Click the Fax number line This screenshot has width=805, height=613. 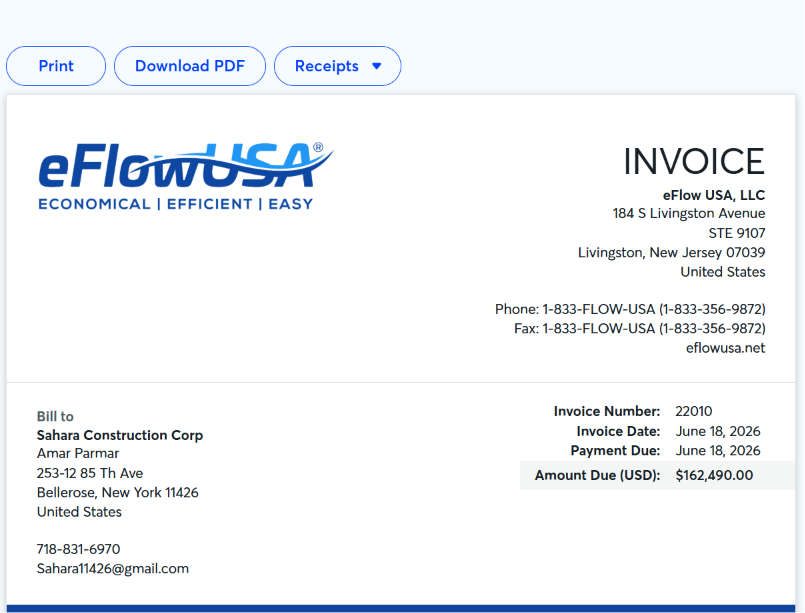click(x=640, y=329)
